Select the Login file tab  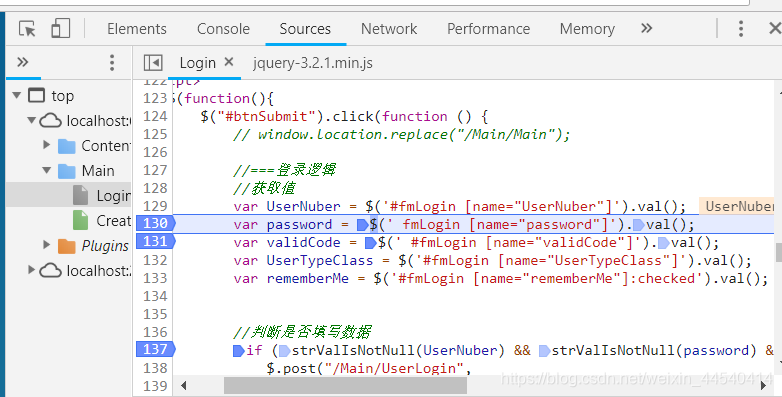point(197,63)
